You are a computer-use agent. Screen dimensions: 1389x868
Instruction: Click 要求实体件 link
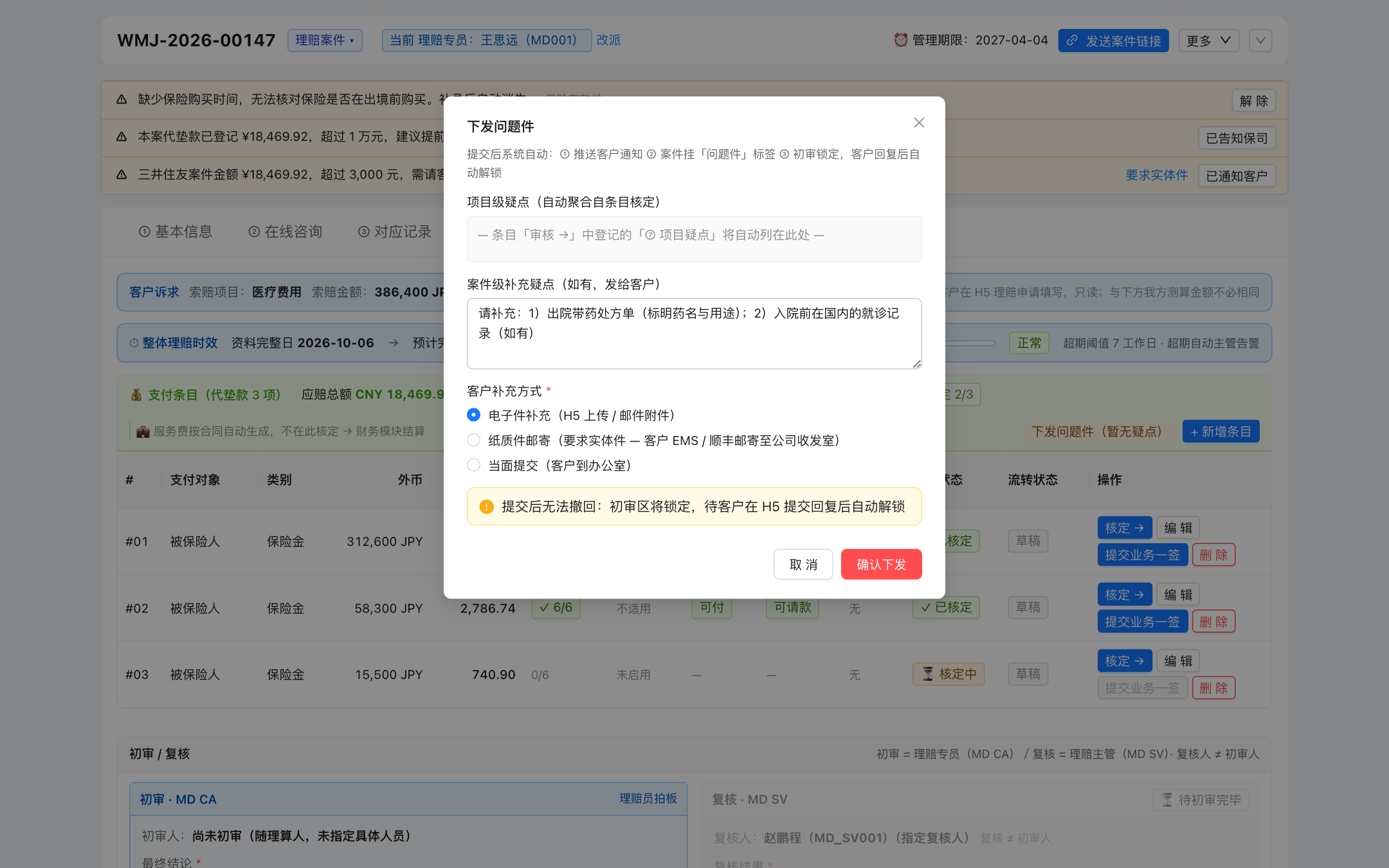click(1156, 176)
